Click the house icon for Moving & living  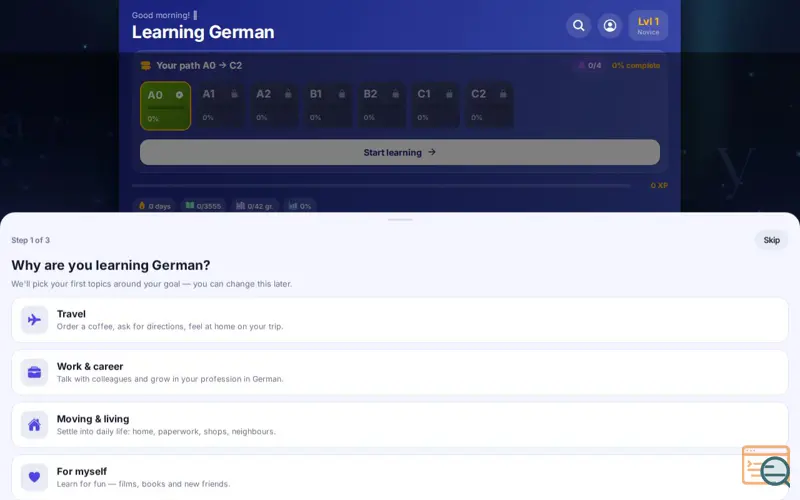(x=34, y=425)
